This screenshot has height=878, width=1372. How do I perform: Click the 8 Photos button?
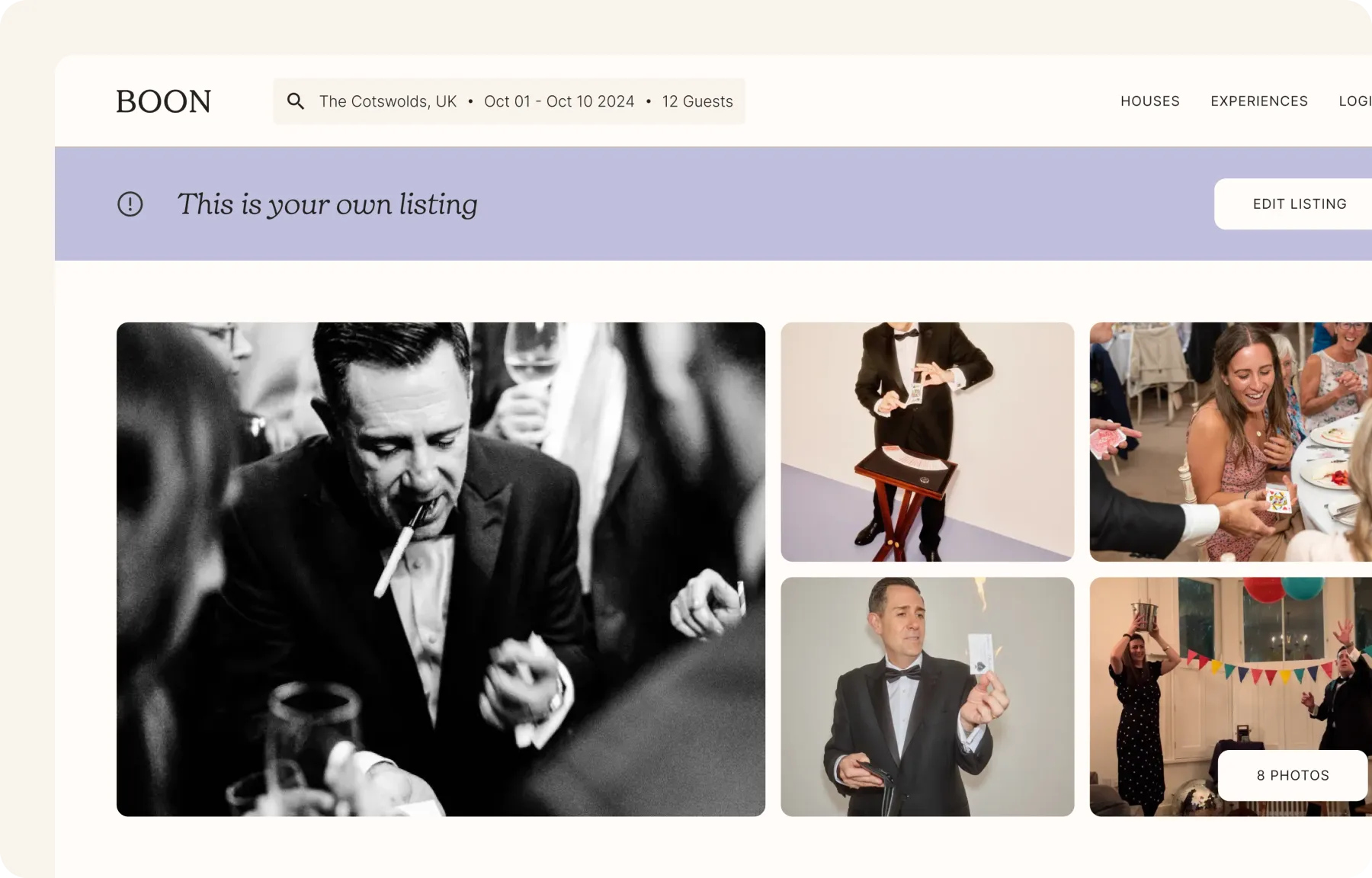coord(1293,775)
